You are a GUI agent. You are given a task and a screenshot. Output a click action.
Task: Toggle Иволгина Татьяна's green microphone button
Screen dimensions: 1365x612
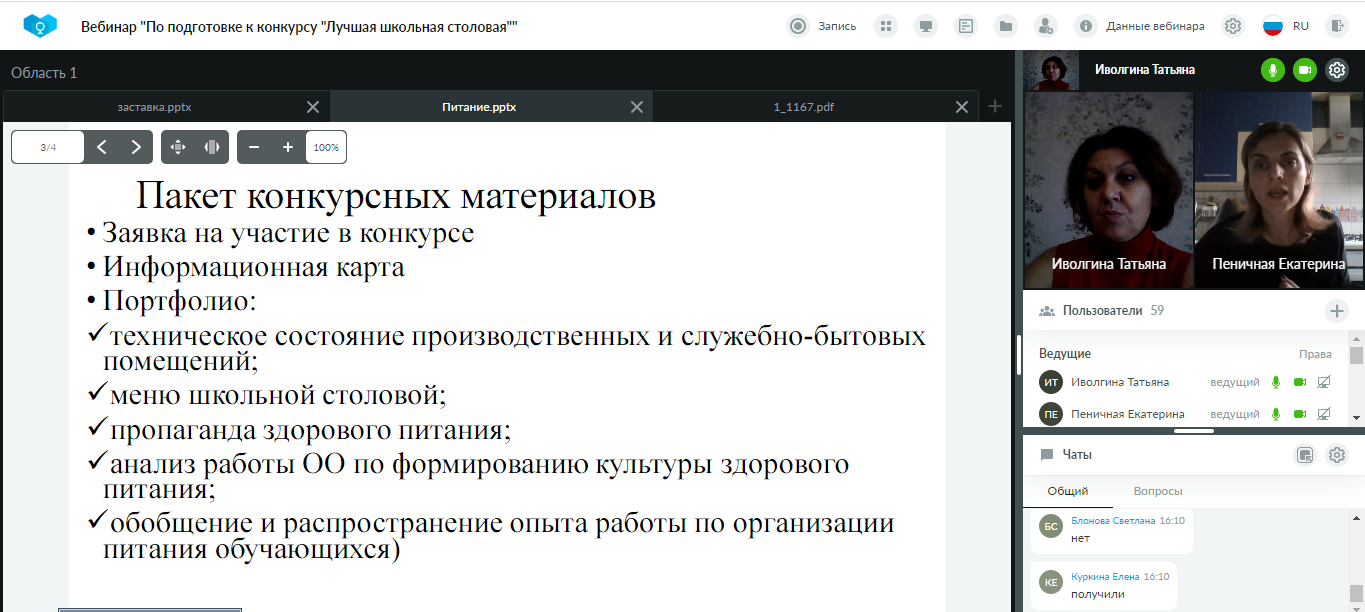(1273, 70)
